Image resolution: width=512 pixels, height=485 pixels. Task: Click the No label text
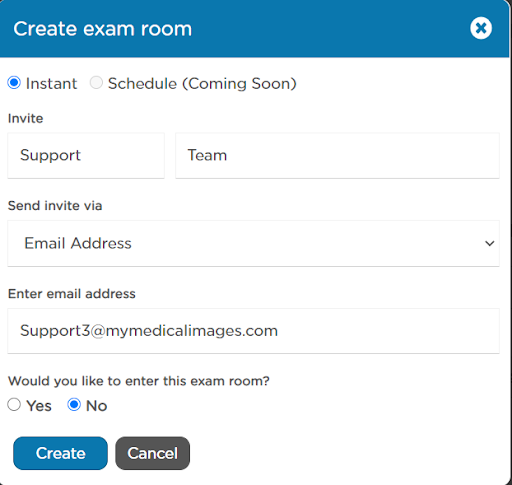(97, 406)
